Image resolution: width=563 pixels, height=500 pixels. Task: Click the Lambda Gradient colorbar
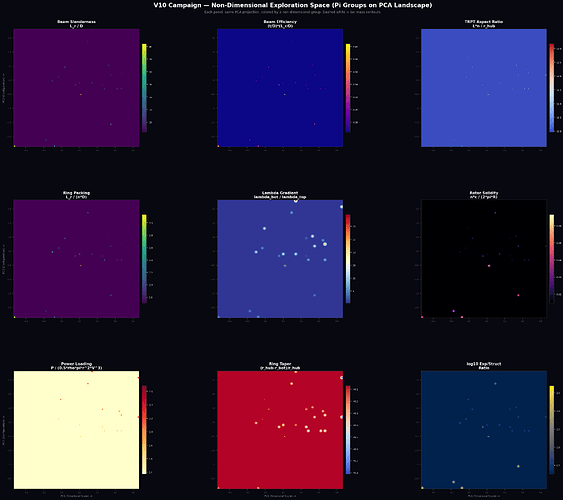tap(348, 259)
